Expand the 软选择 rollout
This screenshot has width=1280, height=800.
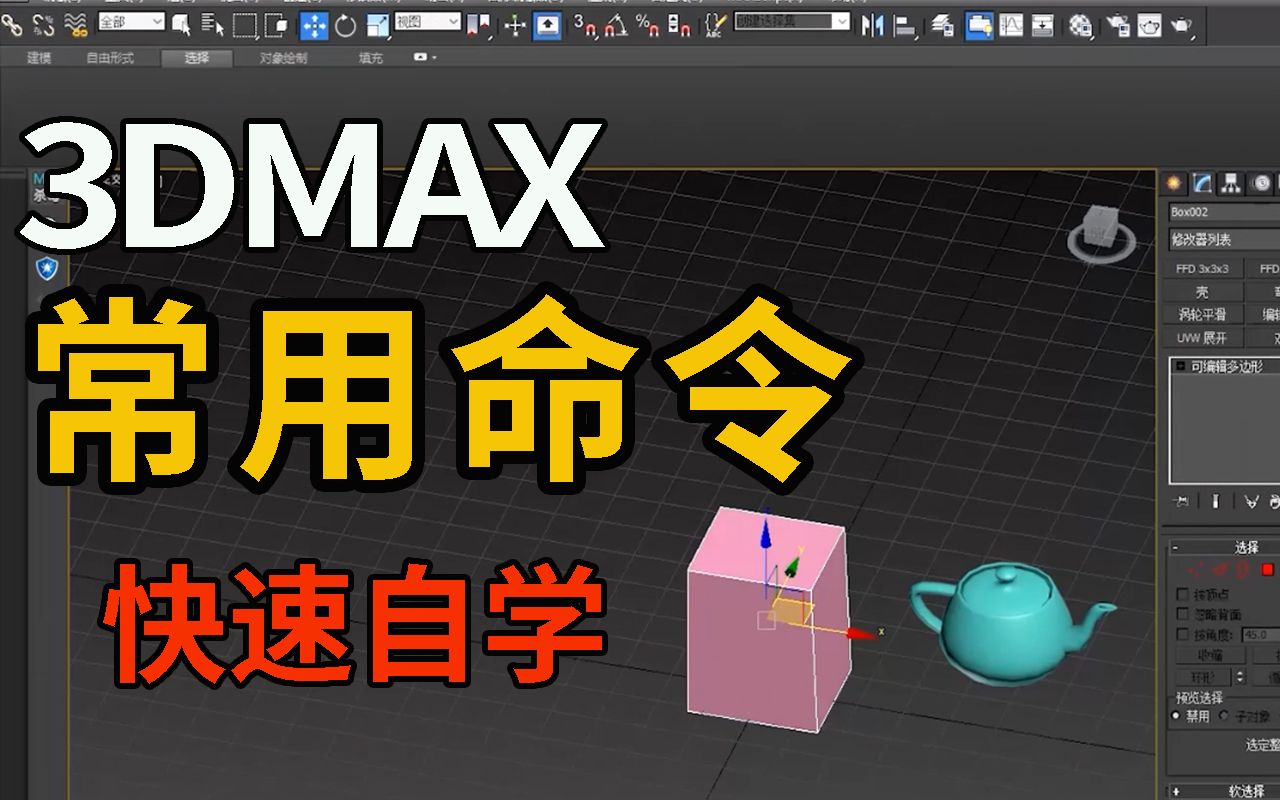point(1224,791)
